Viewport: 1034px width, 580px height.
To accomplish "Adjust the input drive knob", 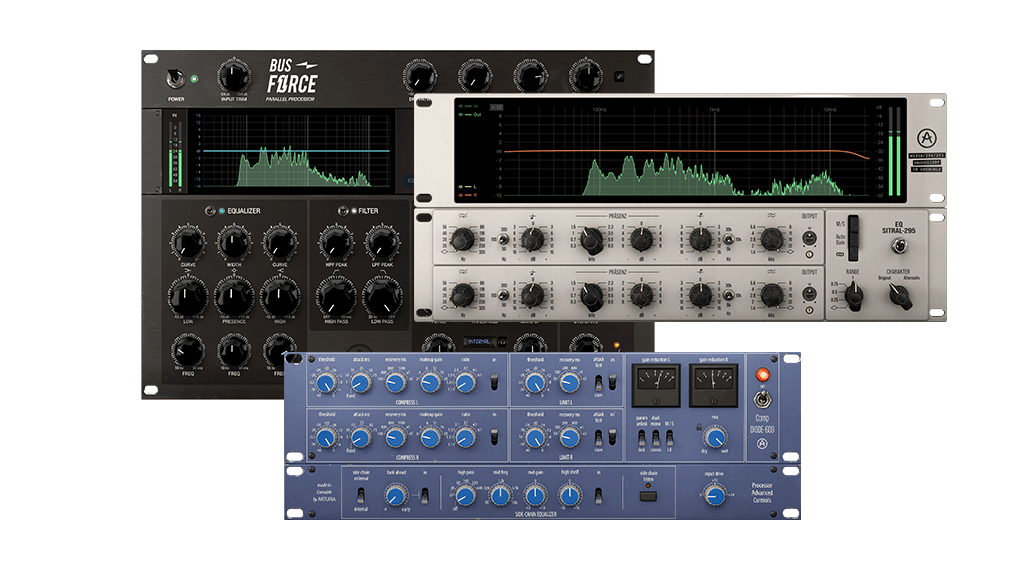I will [x=714, y=495].
